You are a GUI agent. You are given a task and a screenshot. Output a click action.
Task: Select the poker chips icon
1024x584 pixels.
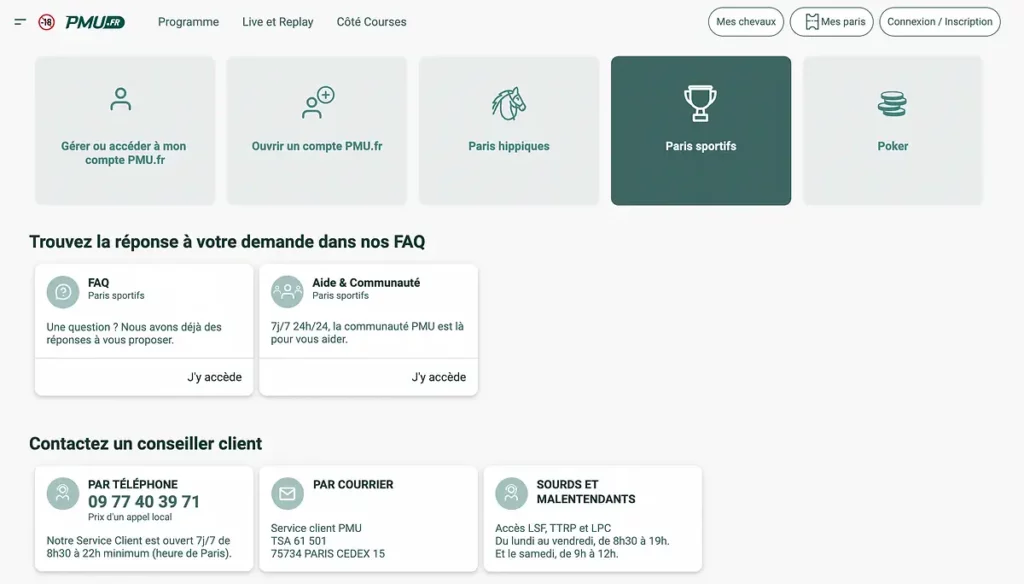892,102
